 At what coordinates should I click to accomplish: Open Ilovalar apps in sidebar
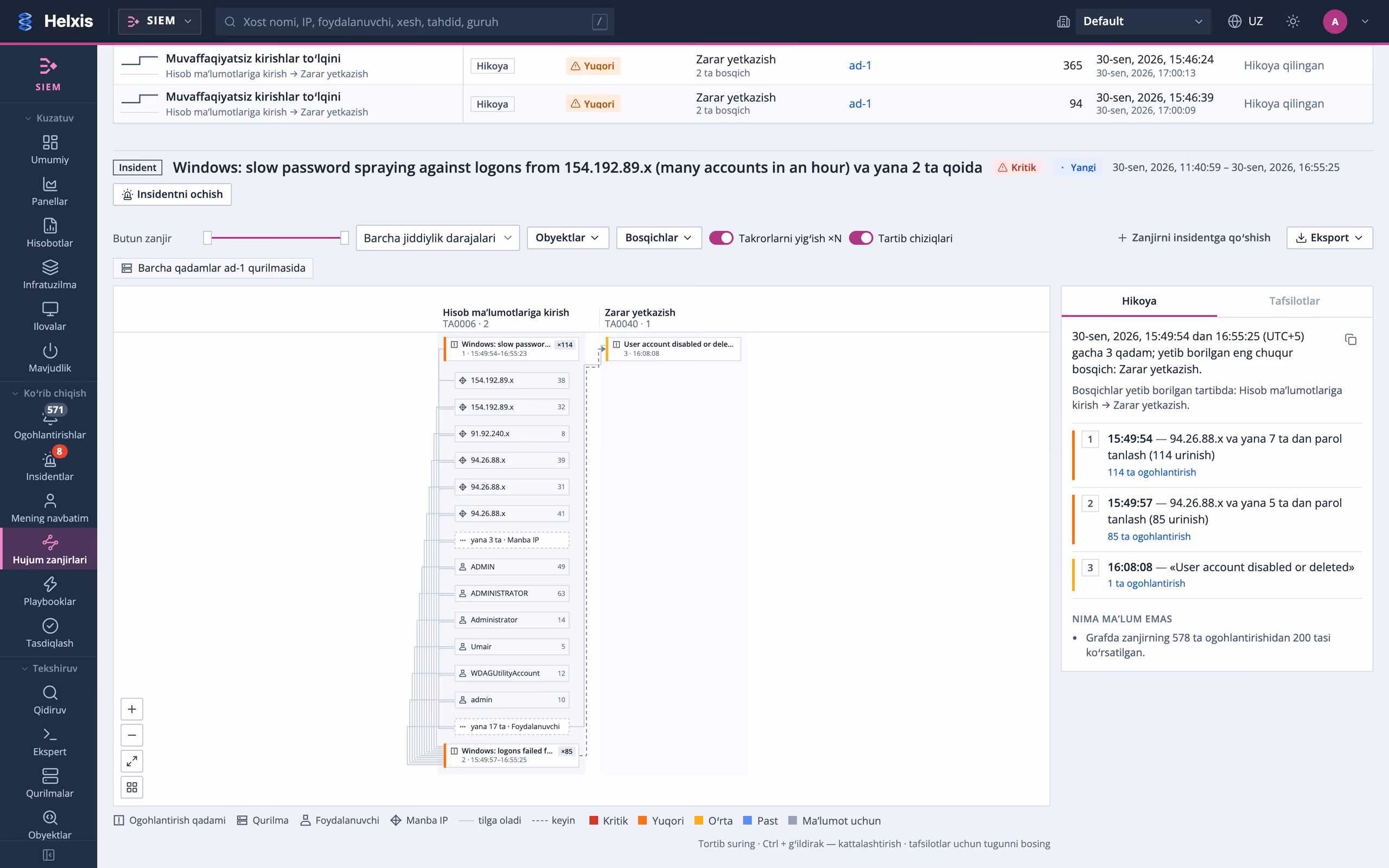[49, 316]
